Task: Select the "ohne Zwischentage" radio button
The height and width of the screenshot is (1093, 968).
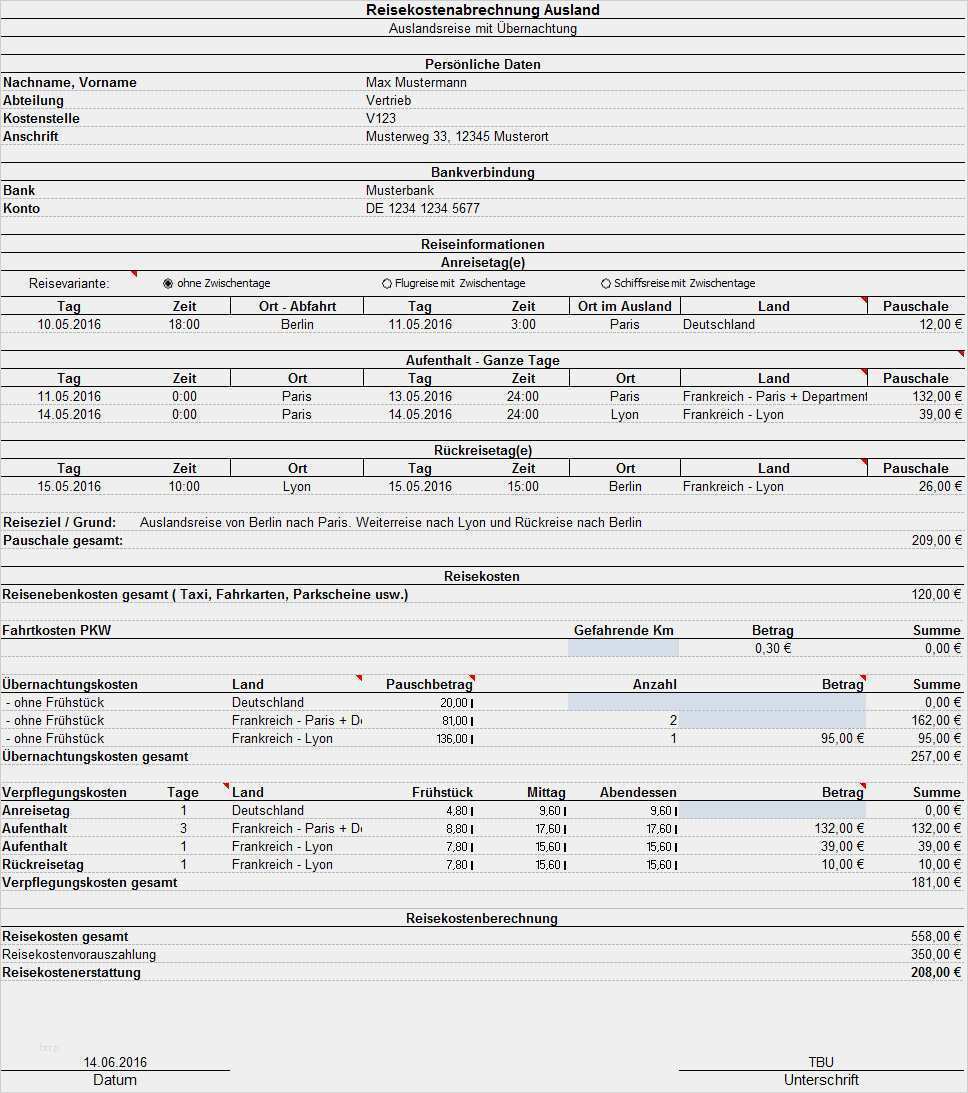Action: click(x=168, y=283)
